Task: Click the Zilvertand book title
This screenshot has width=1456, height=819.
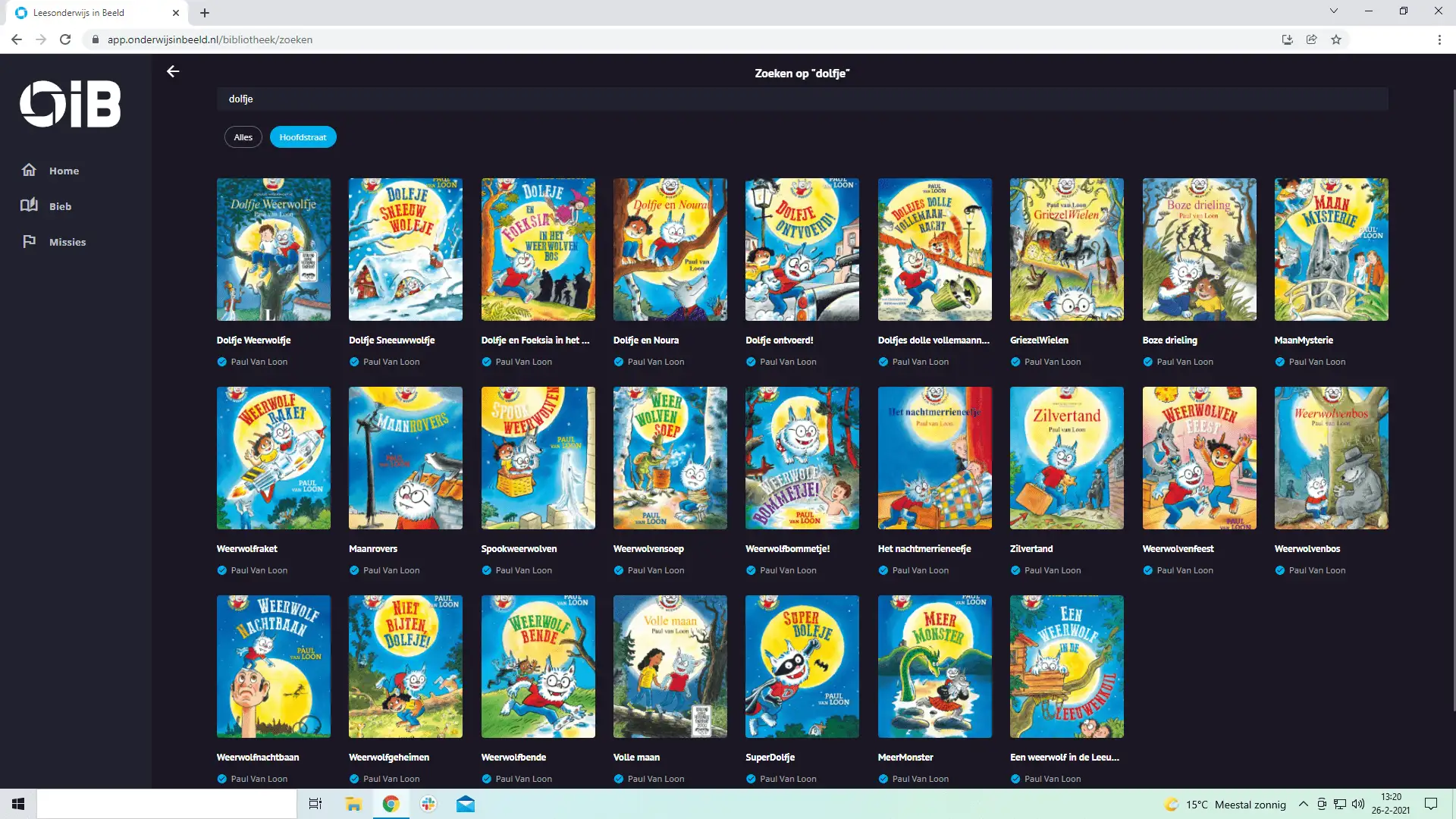Action: pos(1031,548)
